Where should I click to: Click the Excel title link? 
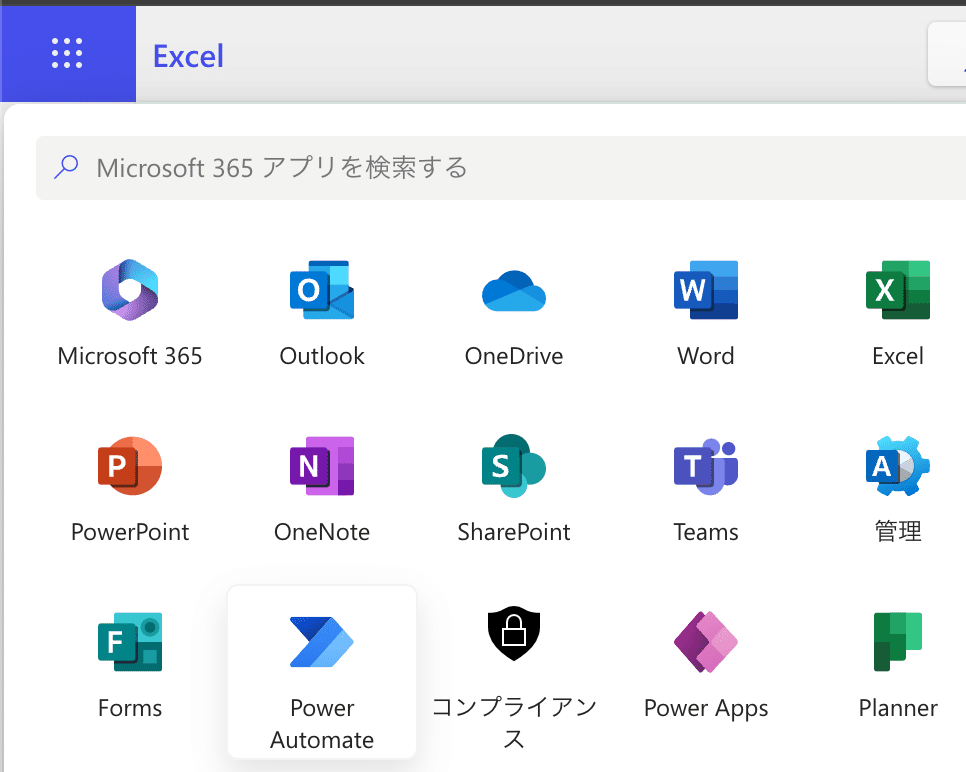pyautogui.click(x=188, y=56)
